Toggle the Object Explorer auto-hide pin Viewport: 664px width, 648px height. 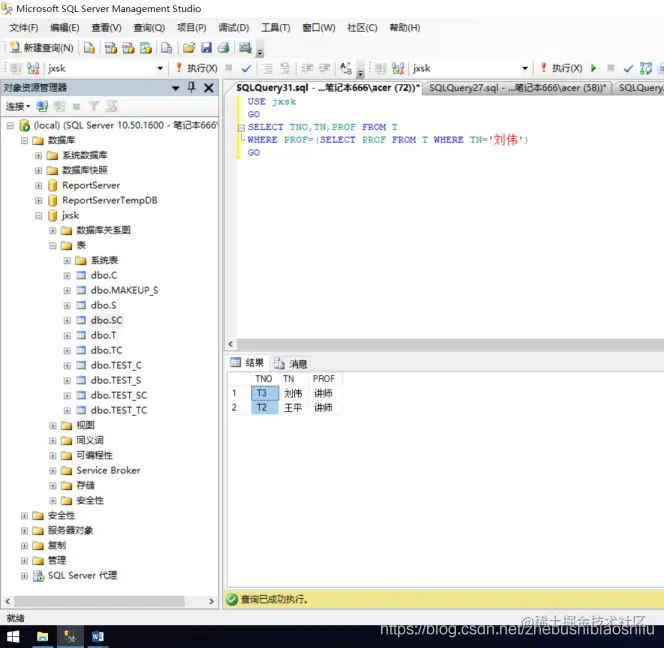click(x=191, y=88)
